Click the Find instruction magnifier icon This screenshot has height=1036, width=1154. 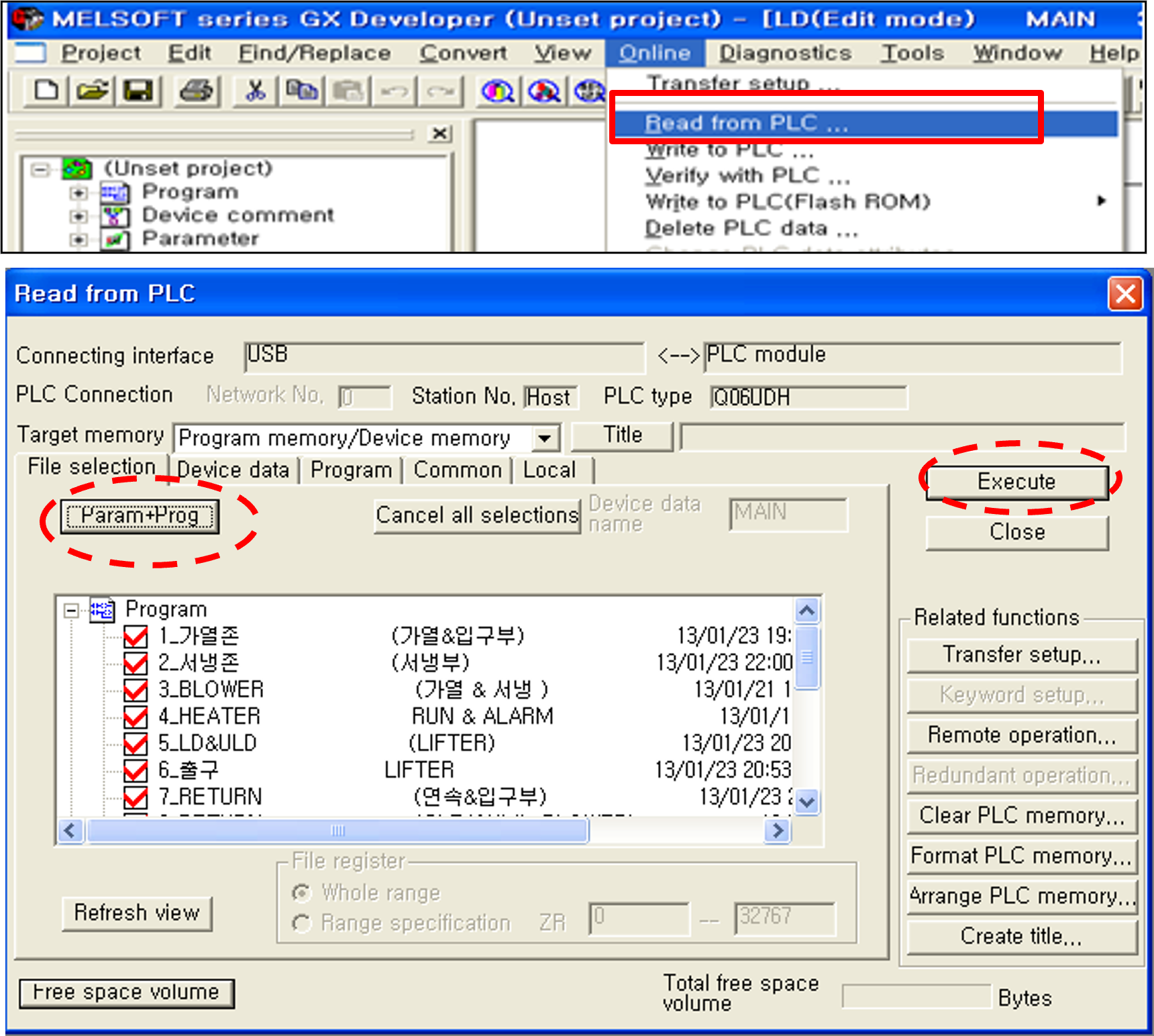pos(543,90)
